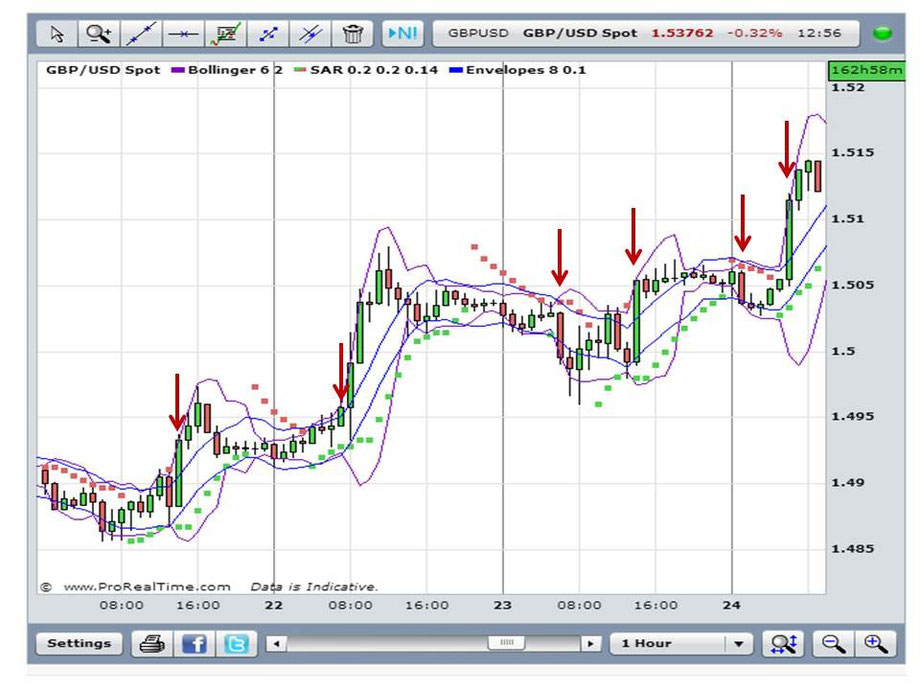Viewport: 920px width, 690px height.
Task: Click scrollbar right arrow
Action: (x=590, y=644)
